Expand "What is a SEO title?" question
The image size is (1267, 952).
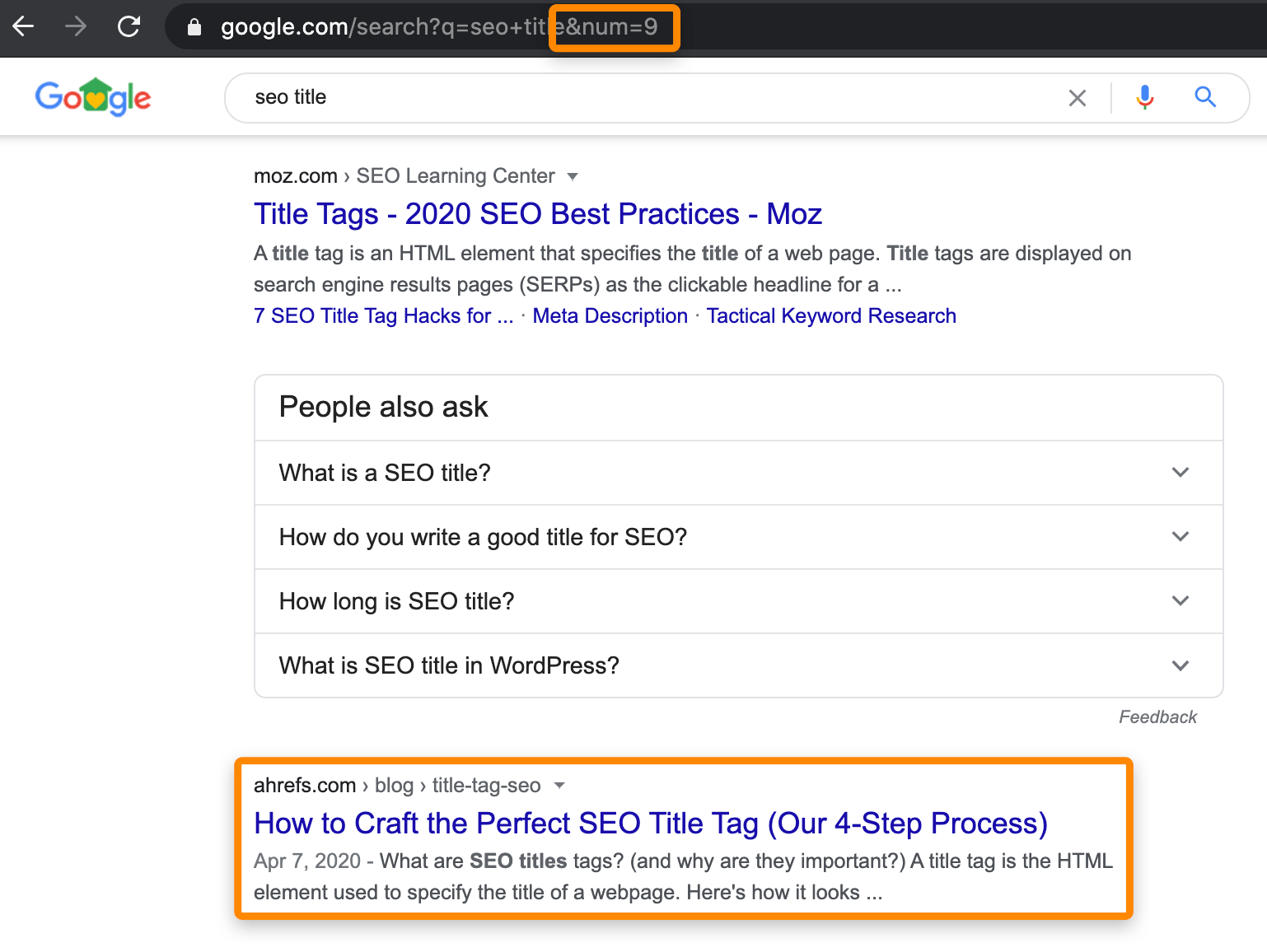pos(739,473)
